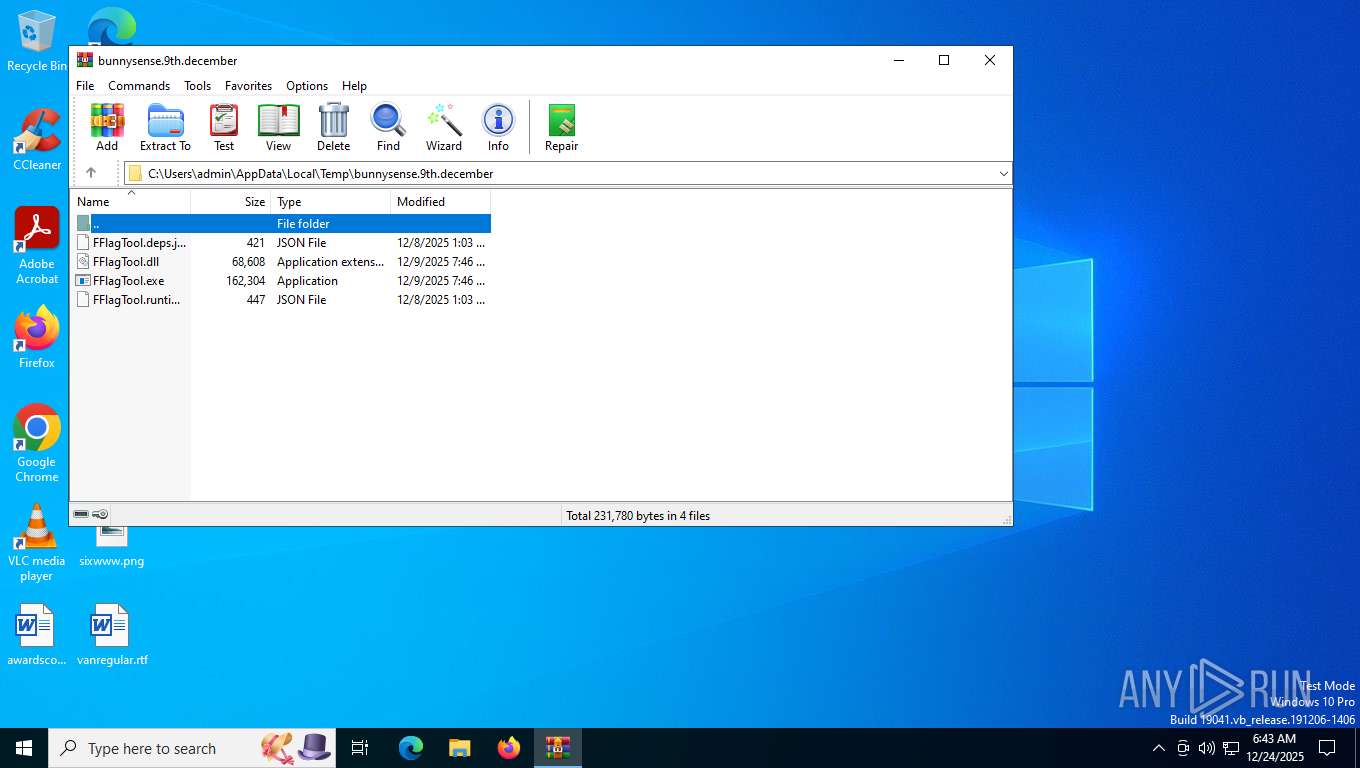Select sixwww.png desktop file
1360x768 pixels.
tap(111, 545)
